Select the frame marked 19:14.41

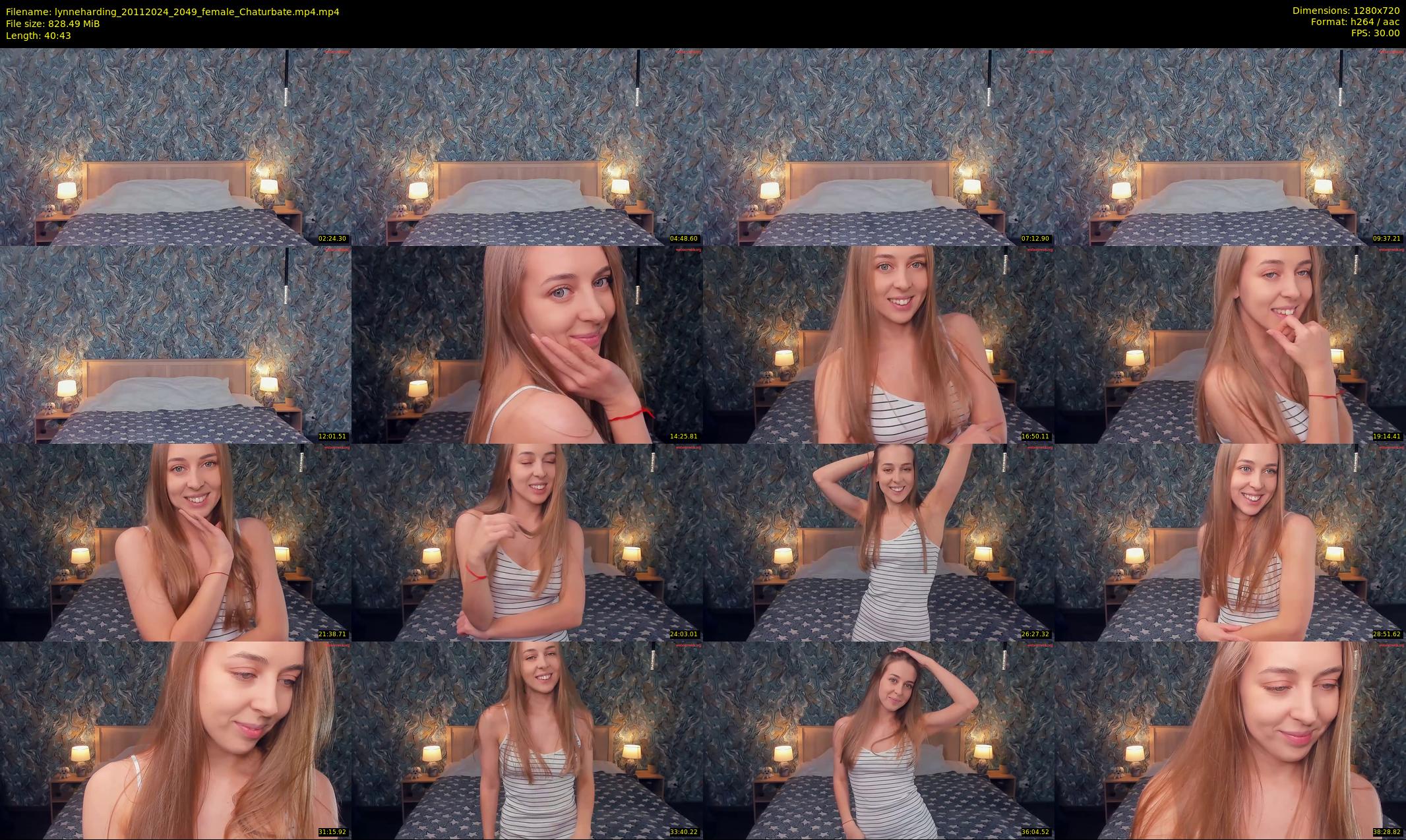click(1230, 344)
